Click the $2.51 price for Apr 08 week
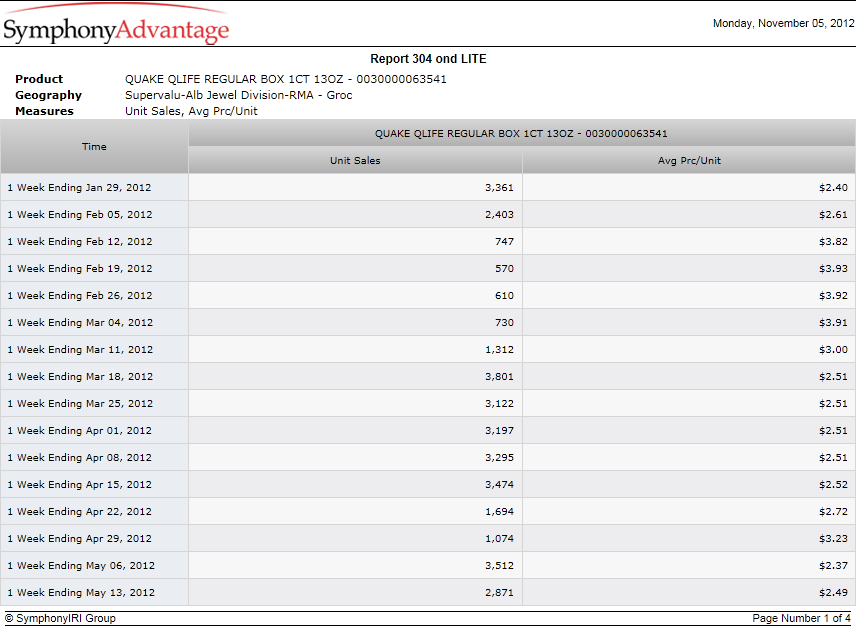Screen dimensions: 856x631 (x=833, y=458)
